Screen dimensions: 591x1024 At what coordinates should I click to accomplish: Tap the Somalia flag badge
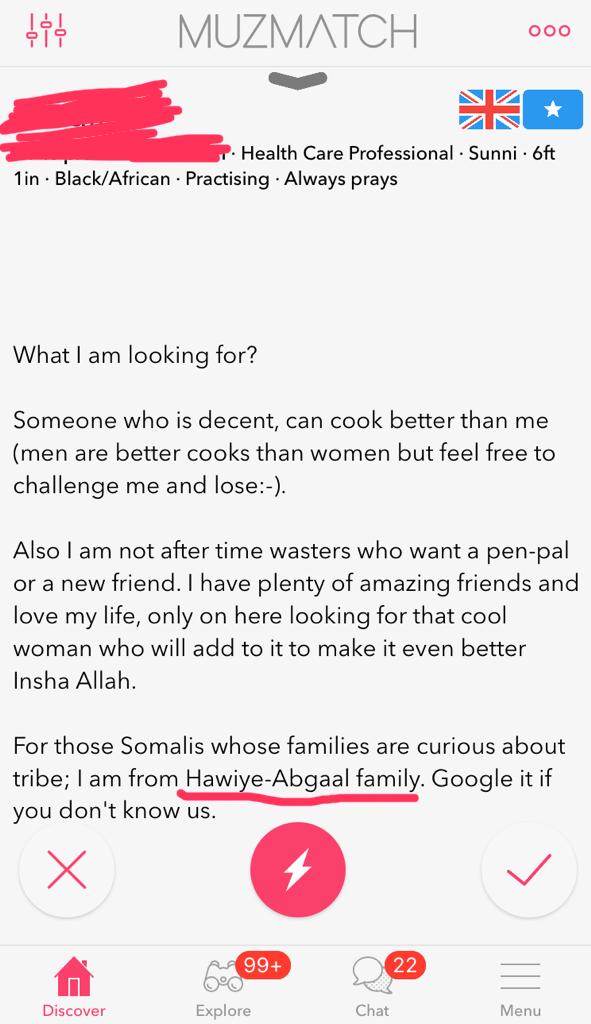pyautogui.click(x=552, y=109)
